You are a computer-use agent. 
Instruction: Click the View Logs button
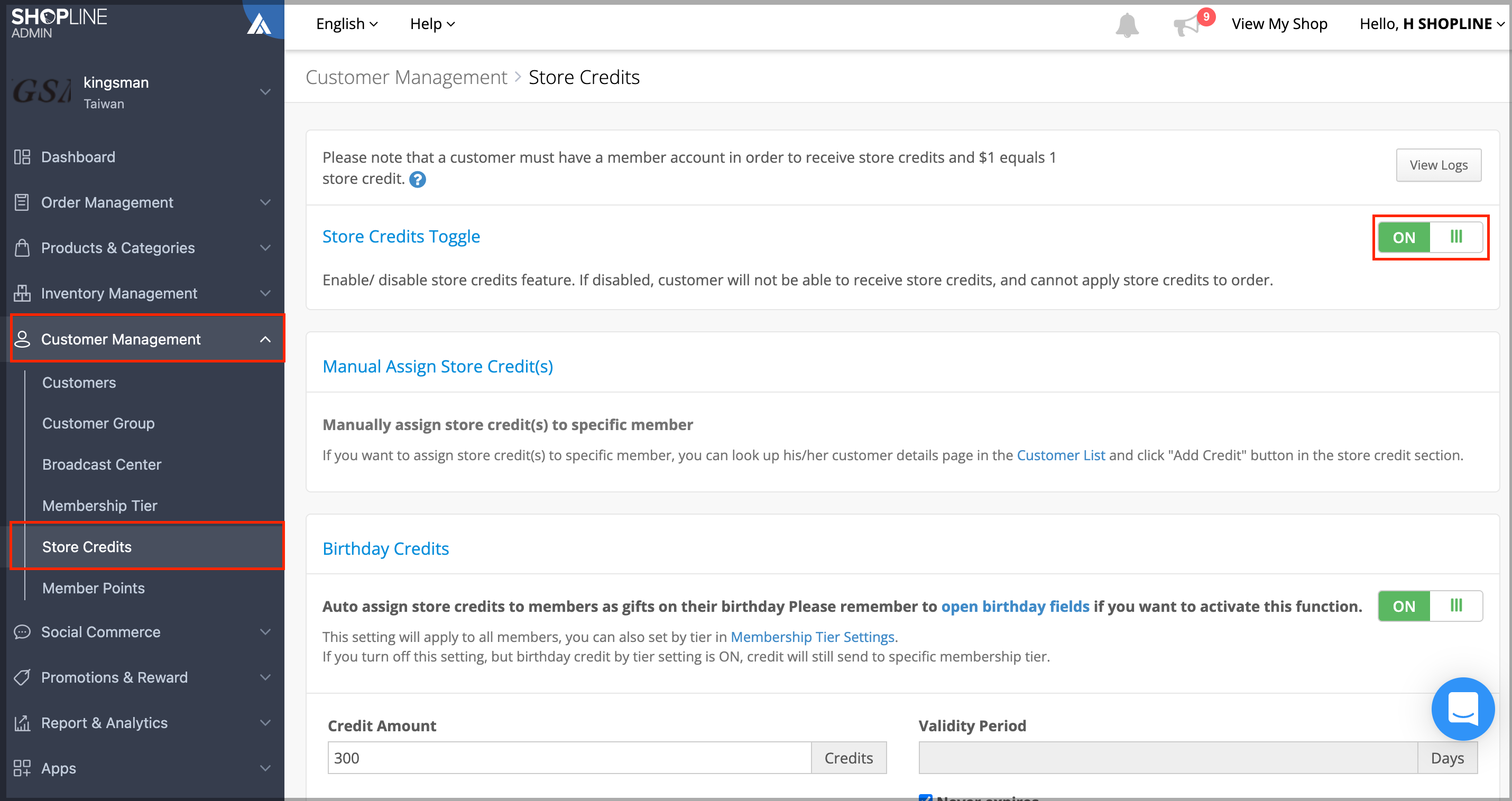(1438, 165)
